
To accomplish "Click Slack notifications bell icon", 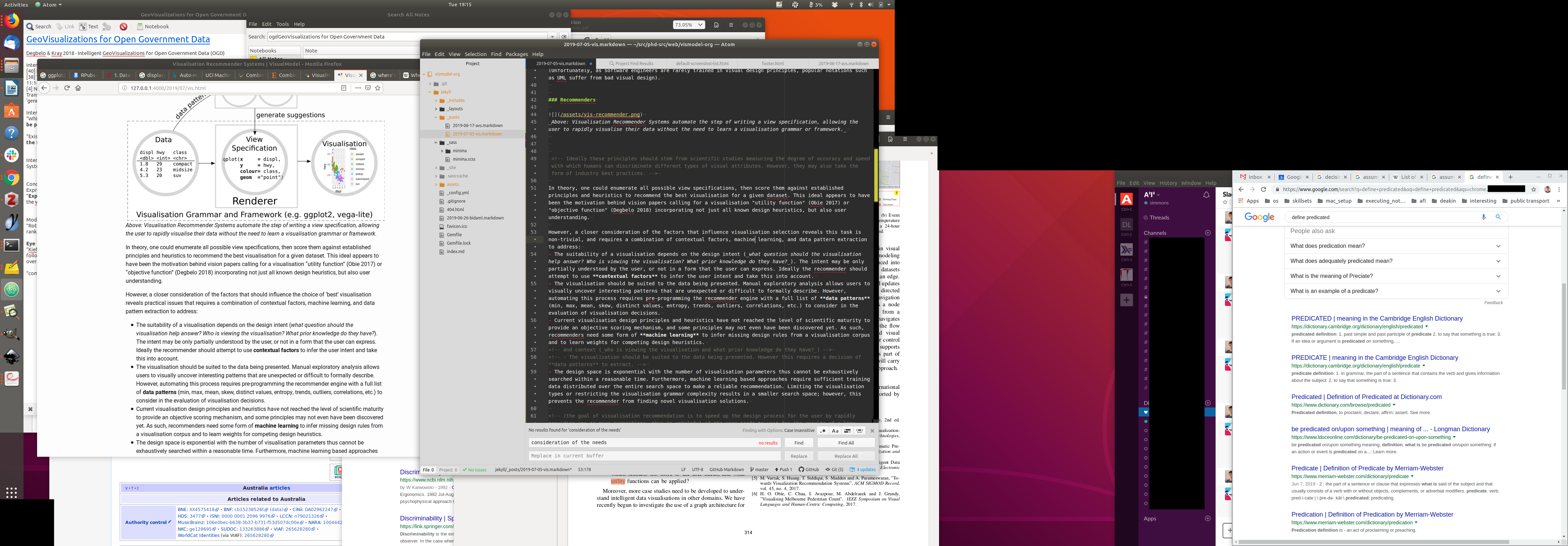I will pyautogui.click(x=1206, y=195).
